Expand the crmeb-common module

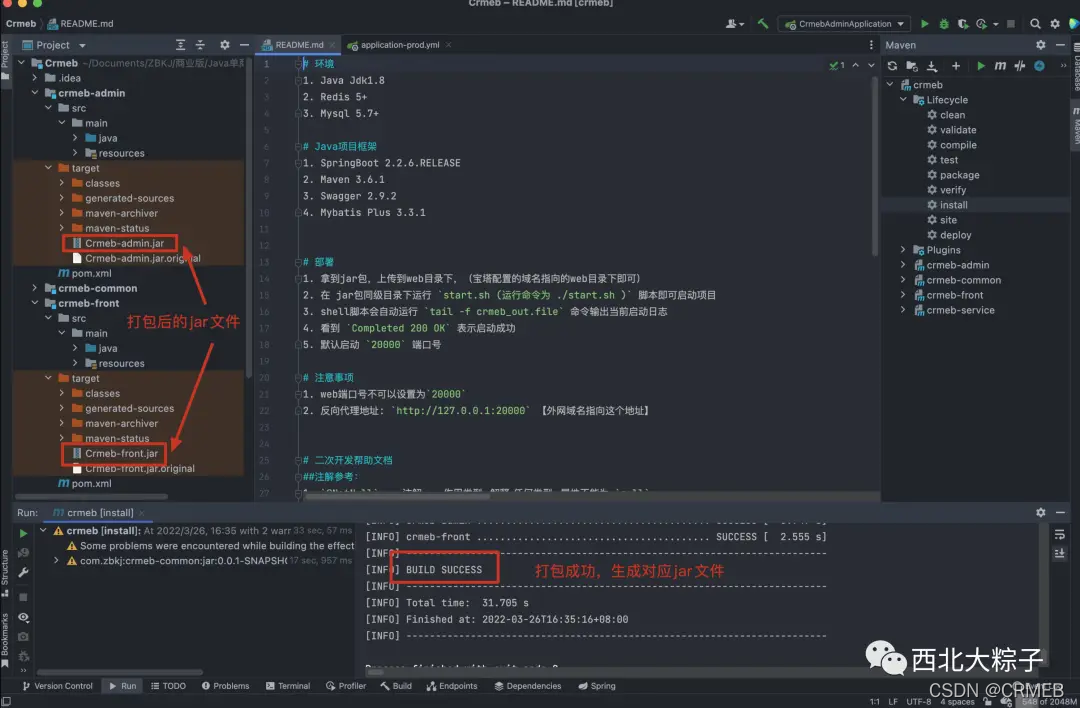point(35,288)
